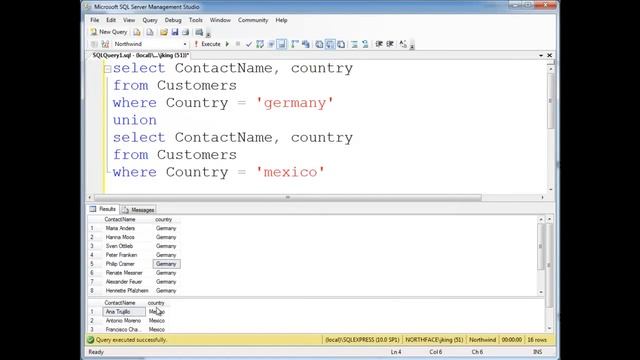Screen dimensions: 640x360
Task: Click the editor vertical scrollbar down arrow
Action: point(550,189)
